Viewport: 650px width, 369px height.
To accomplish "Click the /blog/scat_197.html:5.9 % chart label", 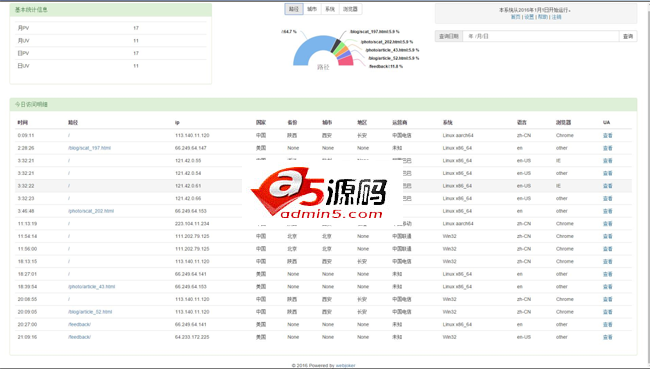I will 375,32.
